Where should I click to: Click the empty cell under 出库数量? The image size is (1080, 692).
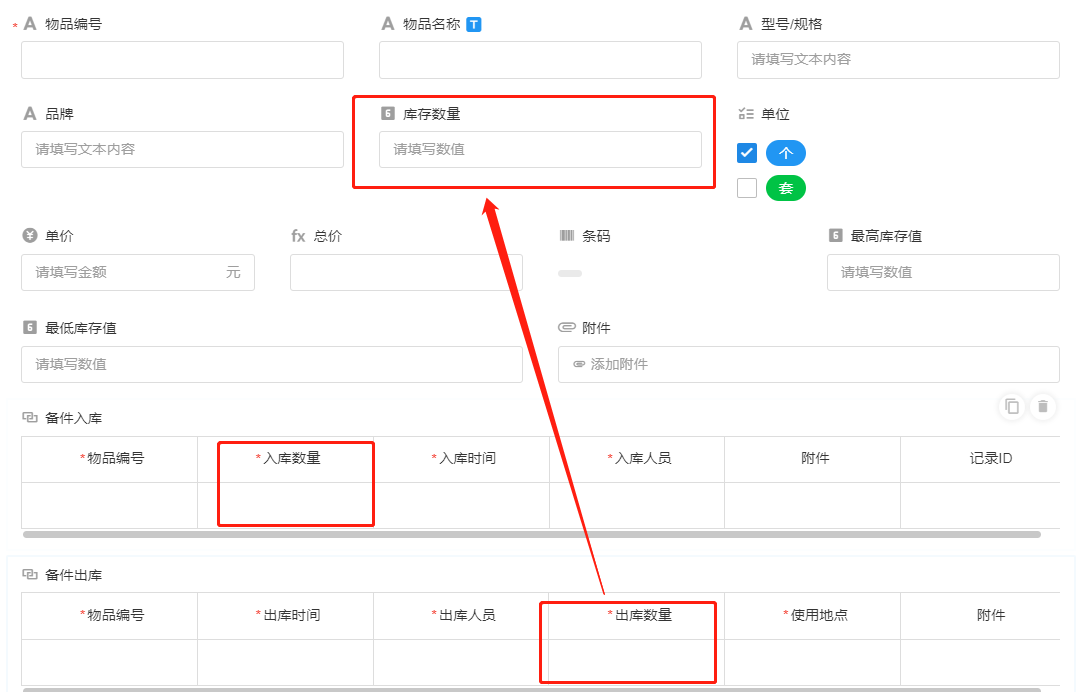point(637,662)
